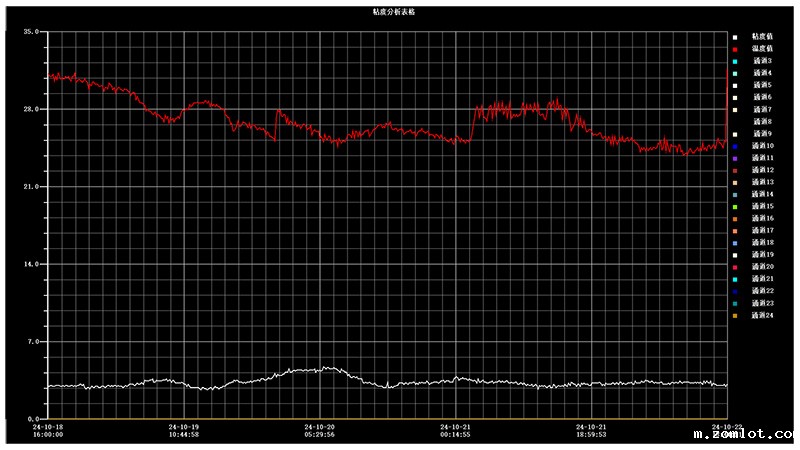This screenshot has height=450, width=800.
Task: Click the blue 通道10 legend marker
Action: 734,146
